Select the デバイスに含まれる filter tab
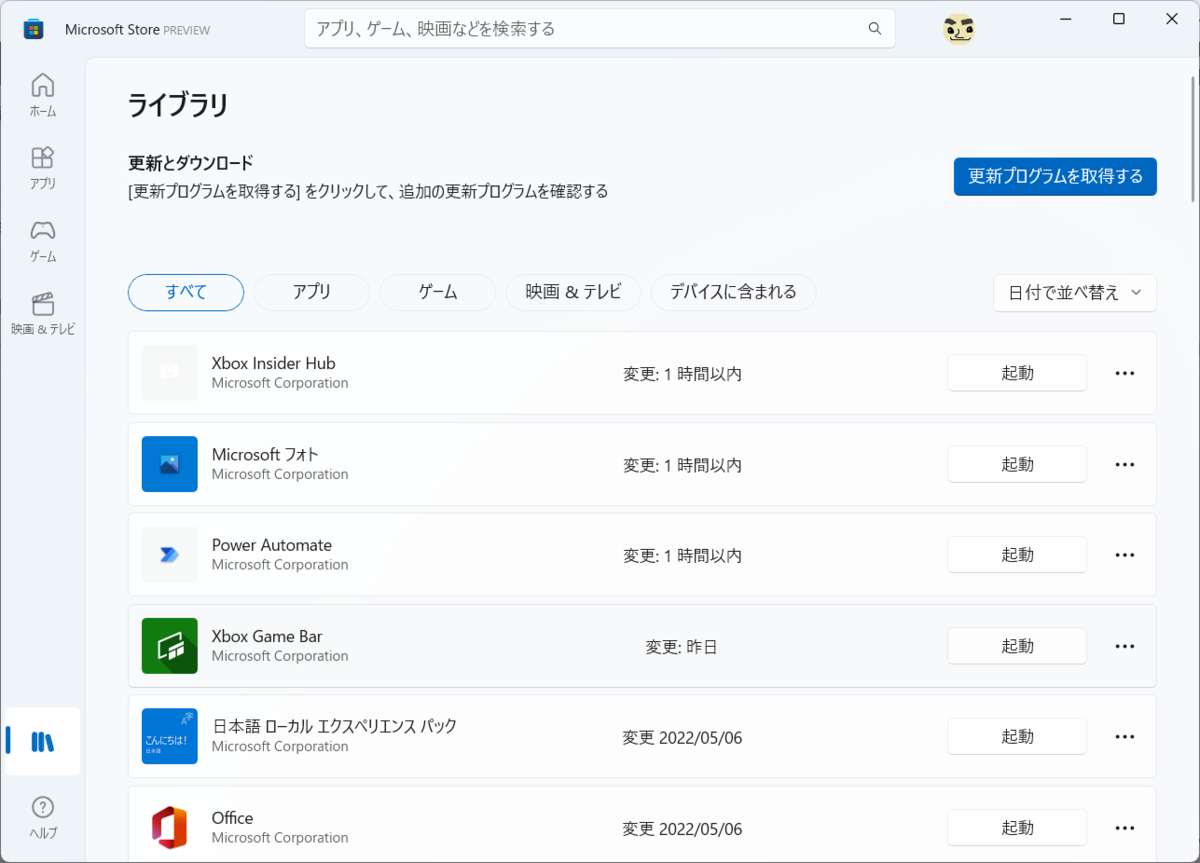Viewport: 1200px width, 863px height. point(733,292)
